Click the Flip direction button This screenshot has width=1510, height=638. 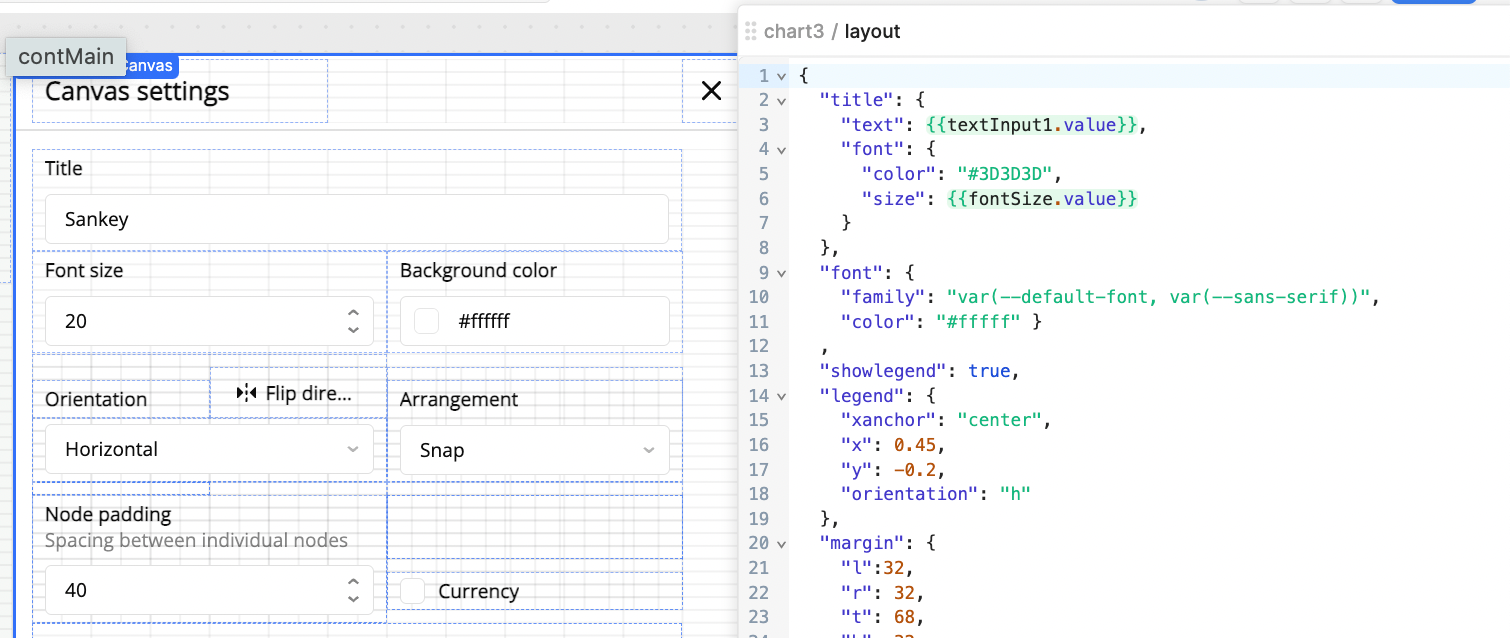pyautogui.click(x=294, y=393)
